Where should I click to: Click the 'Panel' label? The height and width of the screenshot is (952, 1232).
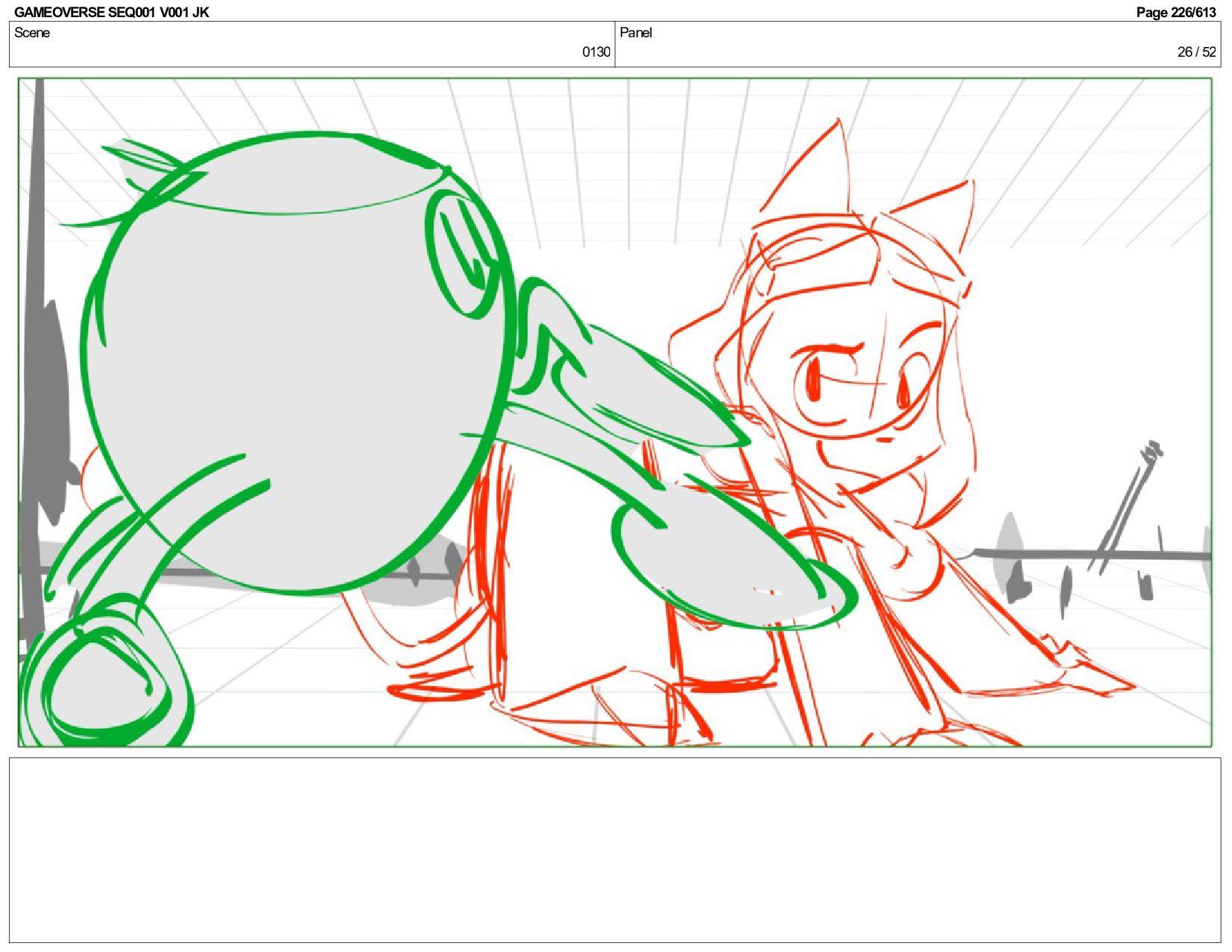636,33
